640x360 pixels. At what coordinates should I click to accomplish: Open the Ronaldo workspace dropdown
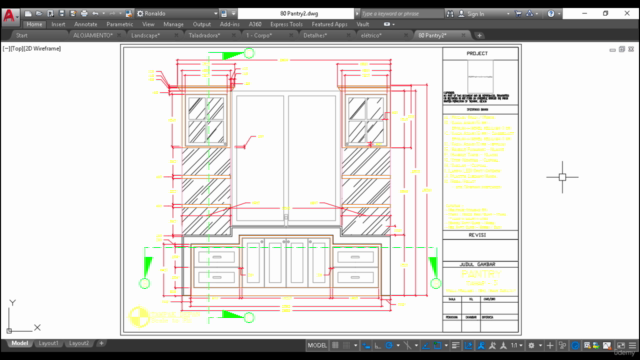tap(177, 13)
